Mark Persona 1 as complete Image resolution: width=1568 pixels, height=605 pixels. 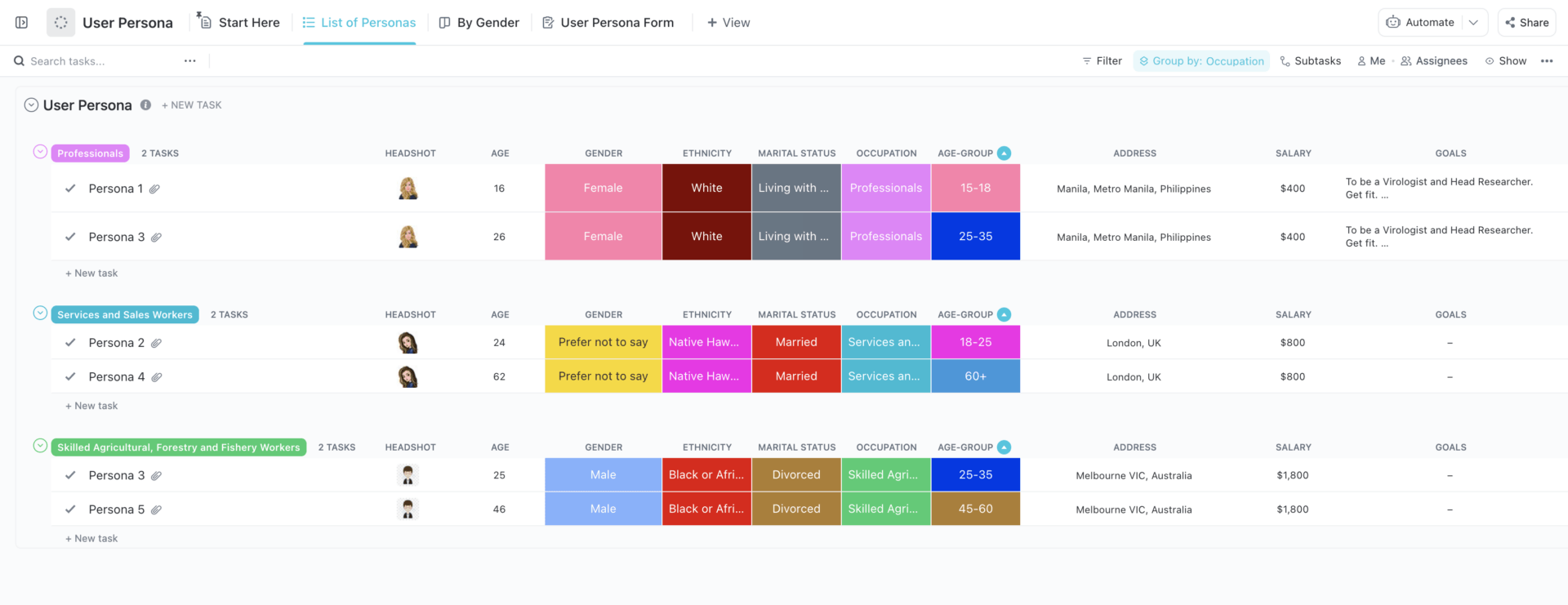(71, 189)
